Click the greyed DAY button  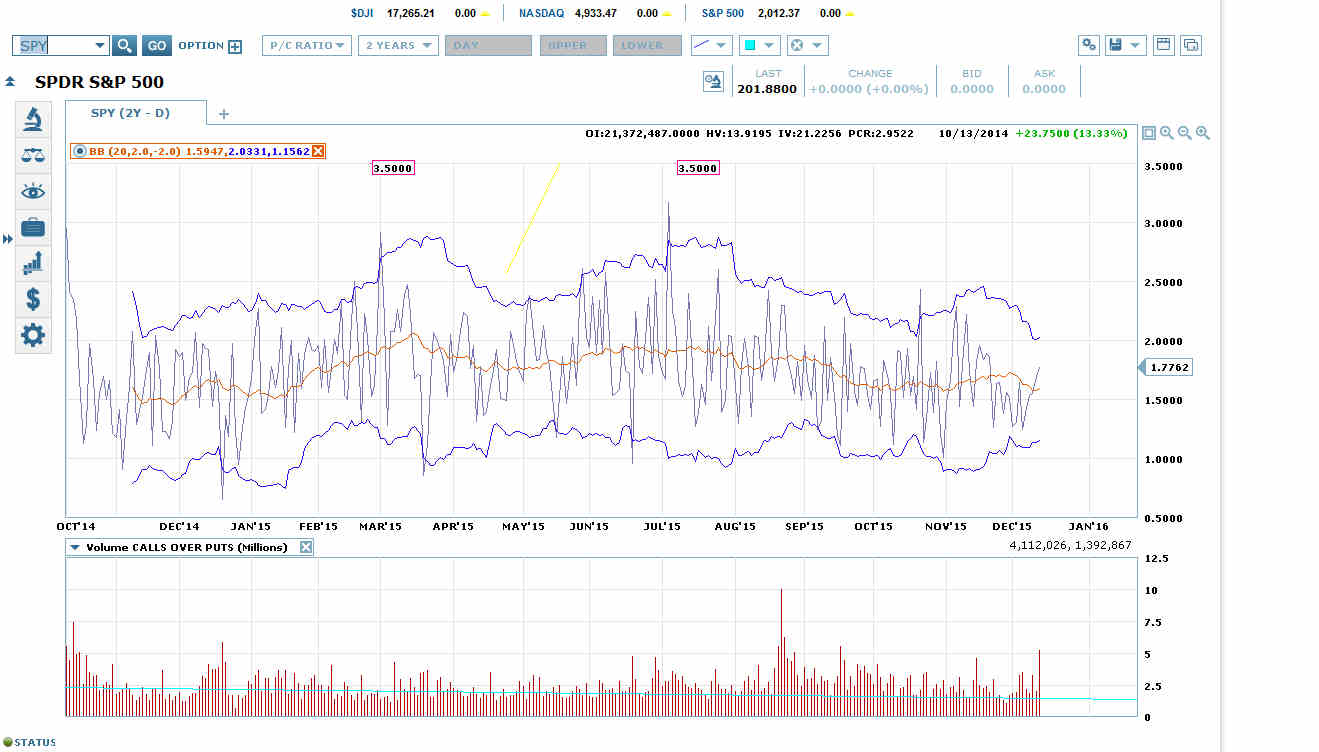click(488, 45)
